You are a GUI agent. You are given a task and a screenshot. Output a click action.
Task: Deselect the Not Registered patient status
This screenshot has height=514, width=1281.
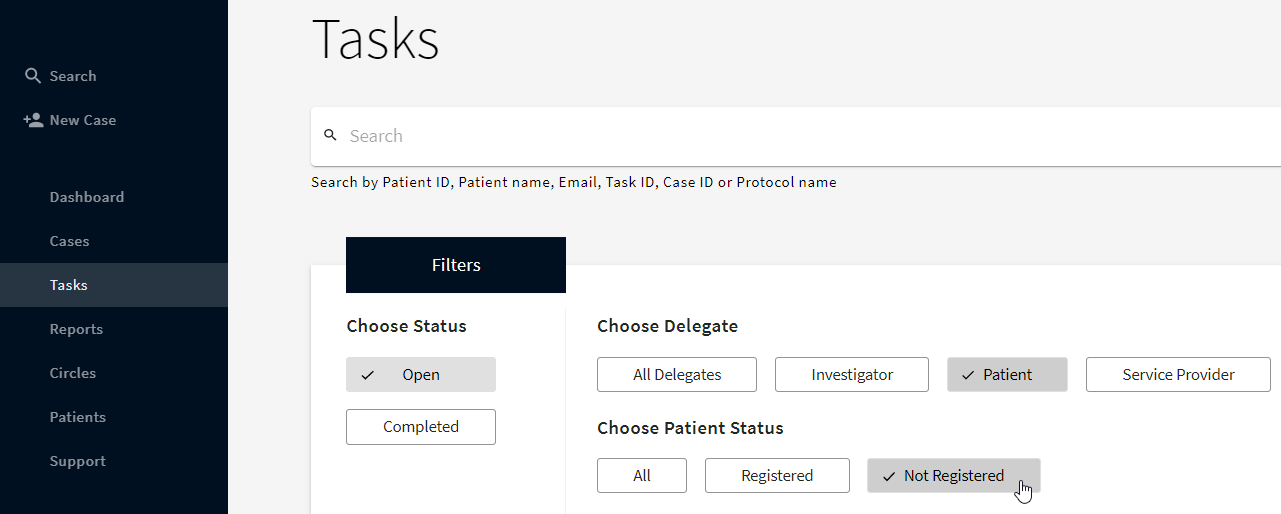952,476
